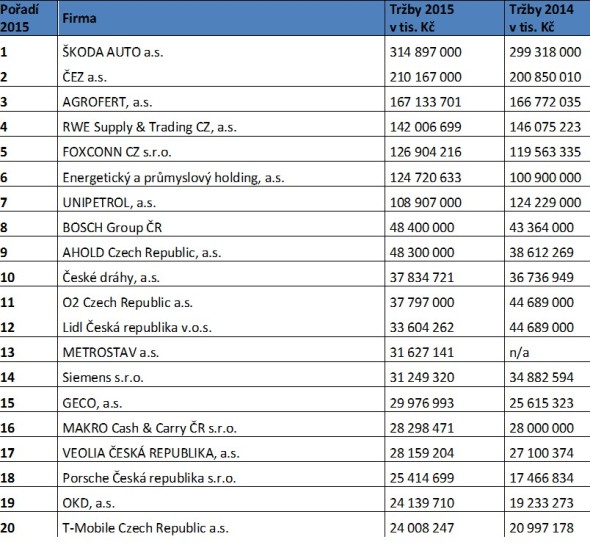Image resolution: width=590 pixels, height=556 pixels.
Task: Select the value '43 364 000'
Action: [x=541, y=227]
